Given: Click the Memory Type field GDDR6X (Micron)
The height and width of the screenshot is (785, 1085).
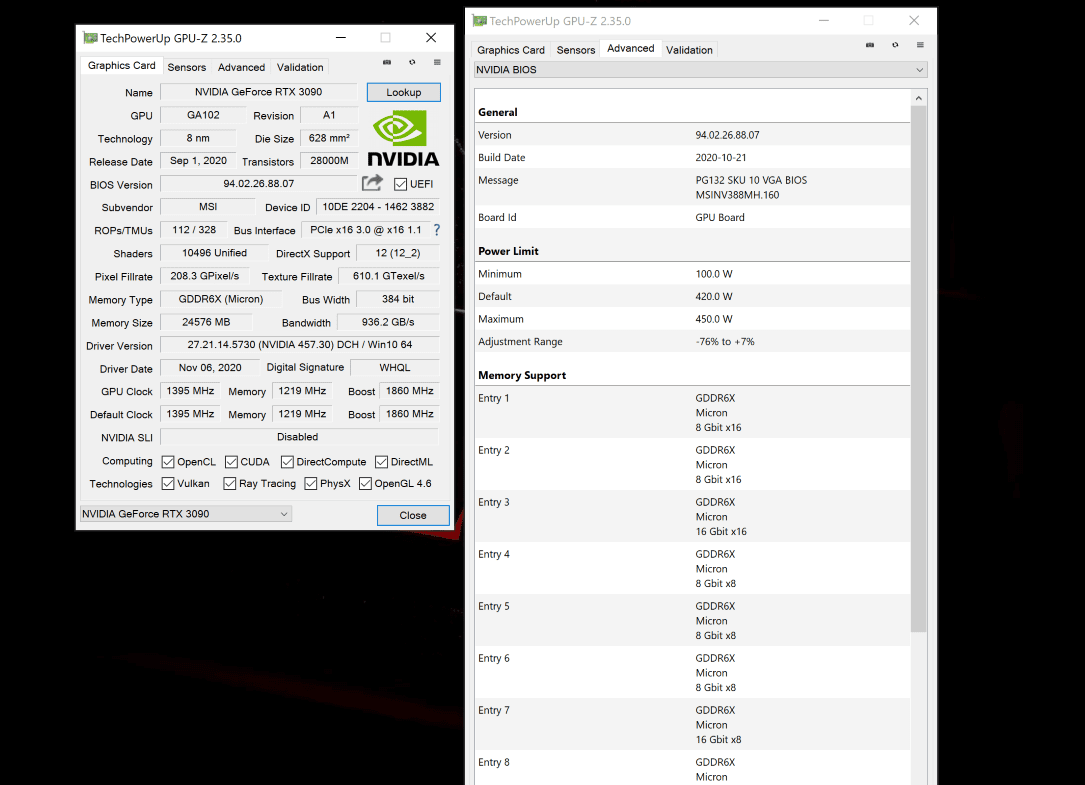Looking at the screenshot, I should point(221,299).
